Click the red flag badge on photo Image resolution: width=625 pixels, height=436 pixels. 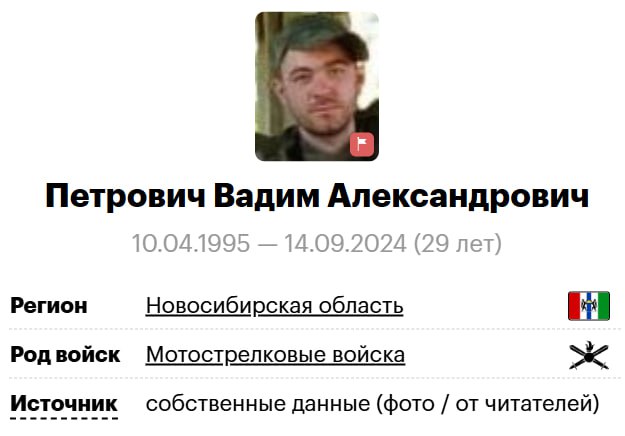click(x=362, y=144)
